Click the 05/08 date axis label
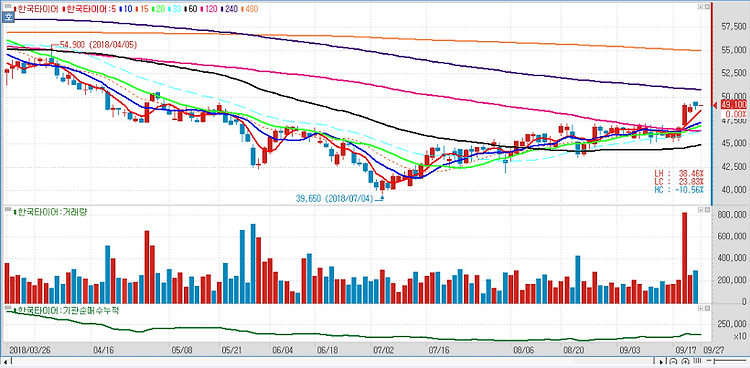Viewport: 750px width, 368px height. (x=182, y=350)
